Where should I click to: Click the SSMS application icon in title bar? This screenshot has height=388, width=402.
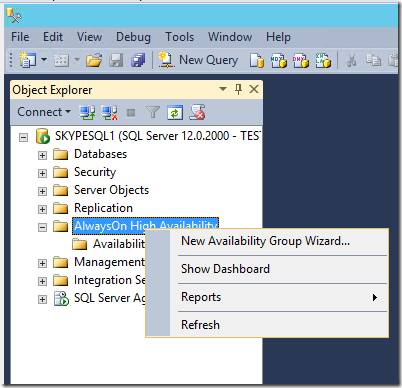(14, 15)
